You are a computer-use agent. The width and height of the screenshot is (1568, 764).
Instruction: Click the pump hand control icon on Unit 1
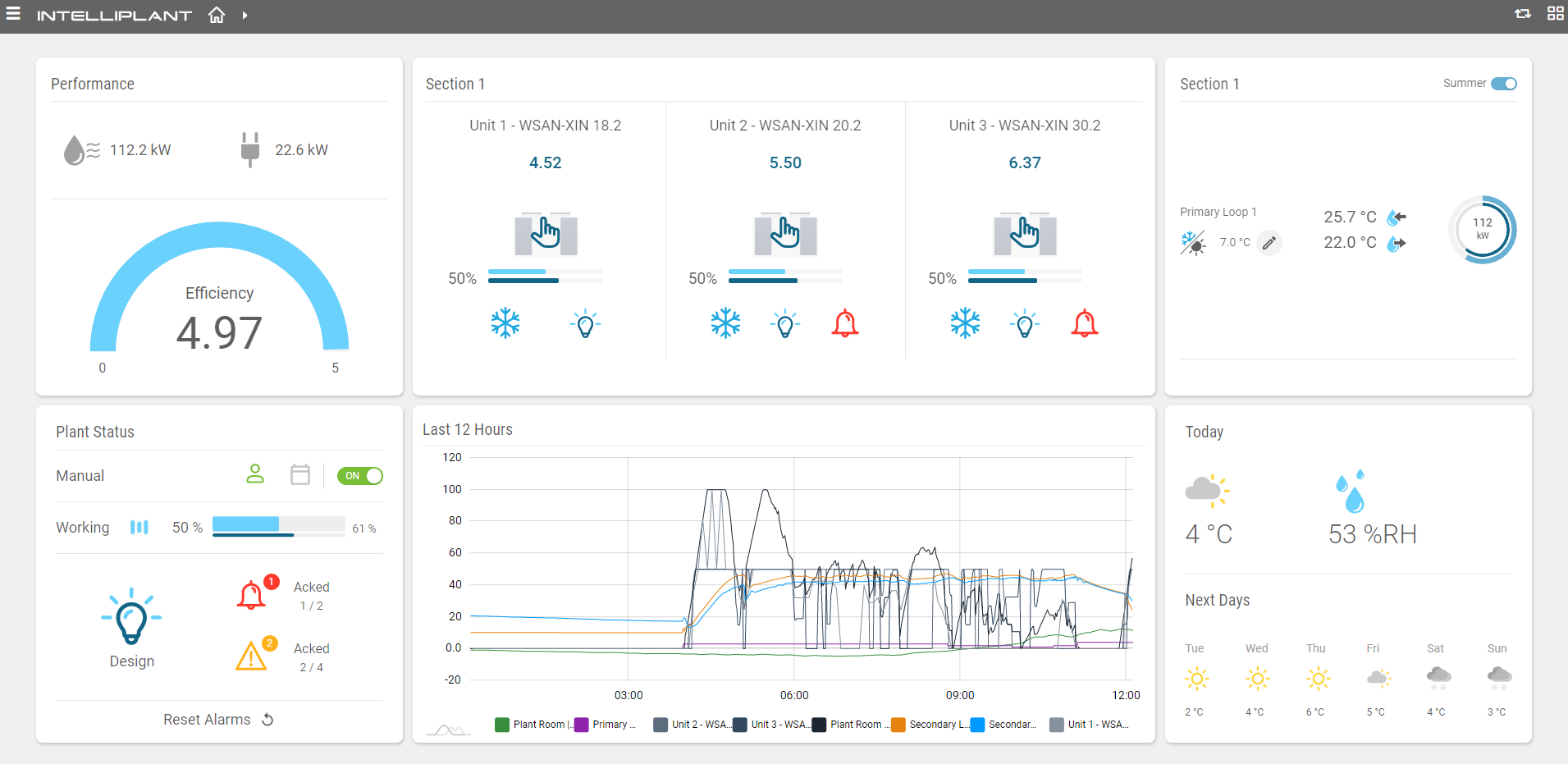pos(546,234)
